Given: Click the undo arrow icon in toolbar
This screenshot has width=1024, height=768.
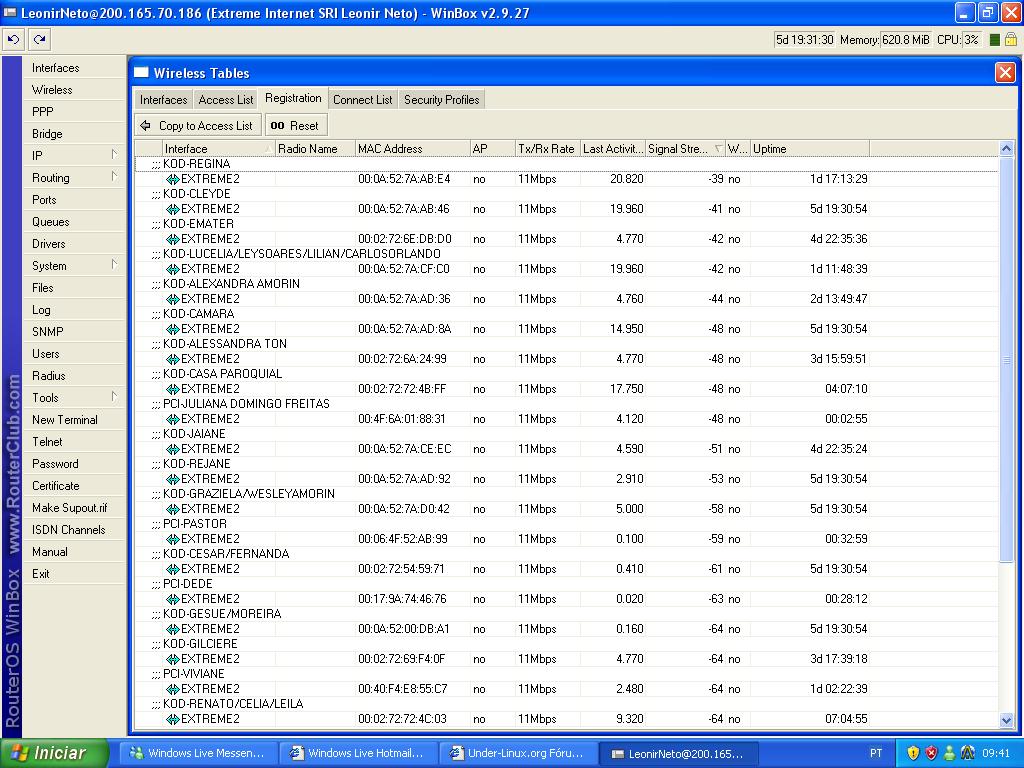Looking at the screenshot, I should pos(13,39).
